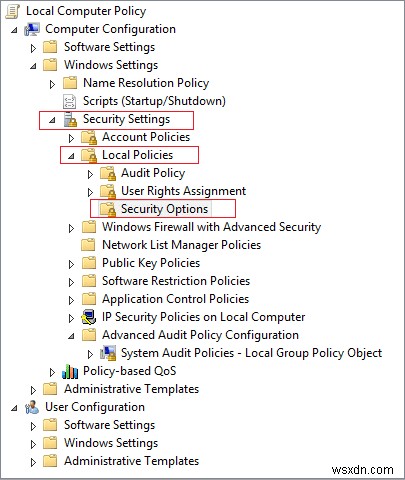Expand the Software Restriction Policies node
Screen dimensions: 405x480
point(71,282)
